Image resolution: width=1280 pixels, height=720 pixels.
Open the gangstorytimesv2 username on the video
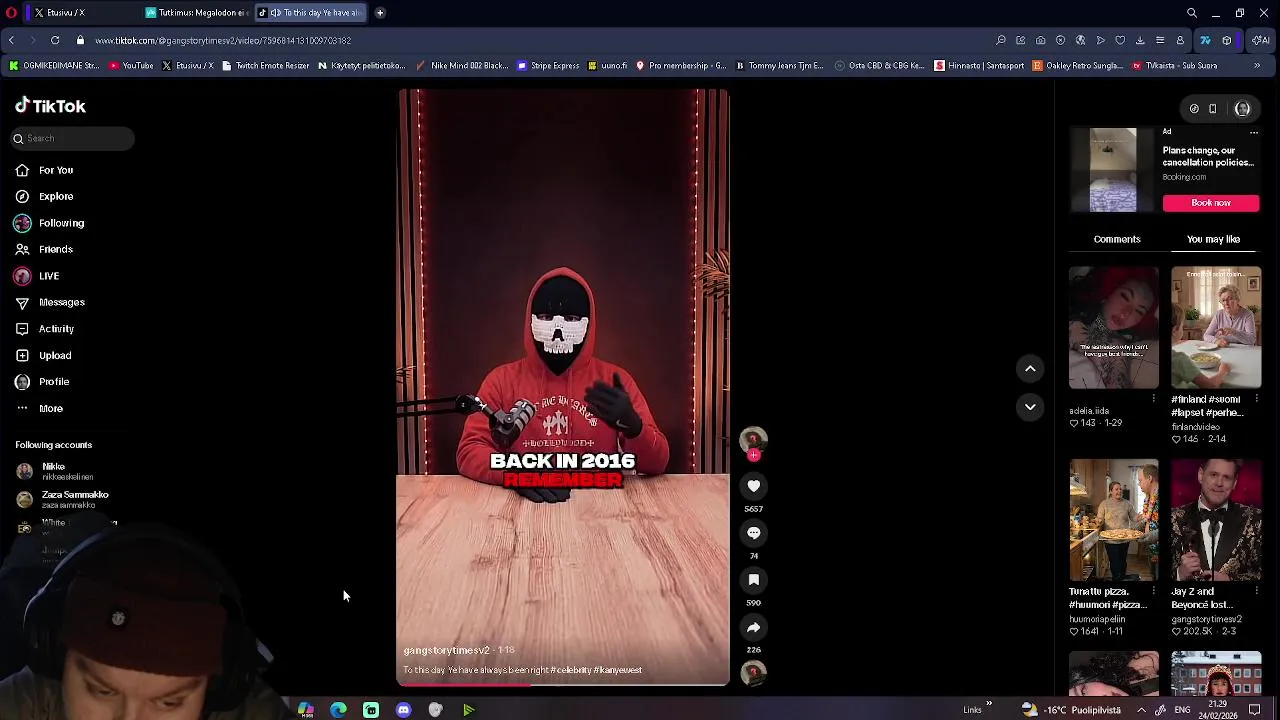coord(447,650)
